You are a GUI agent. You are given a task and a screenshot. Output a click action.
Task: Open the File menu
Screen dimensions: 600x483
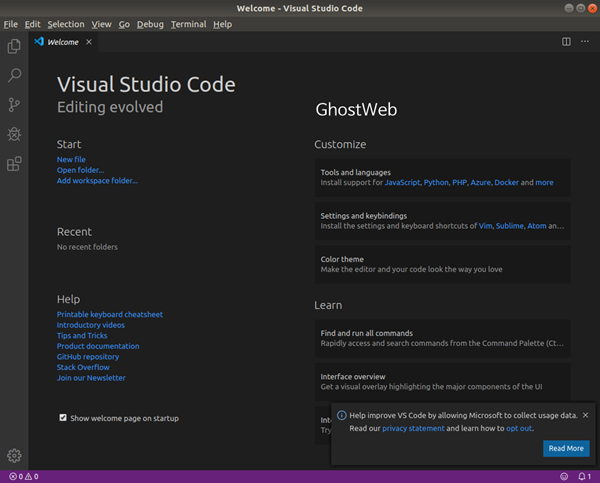click(x=11, y=24)
